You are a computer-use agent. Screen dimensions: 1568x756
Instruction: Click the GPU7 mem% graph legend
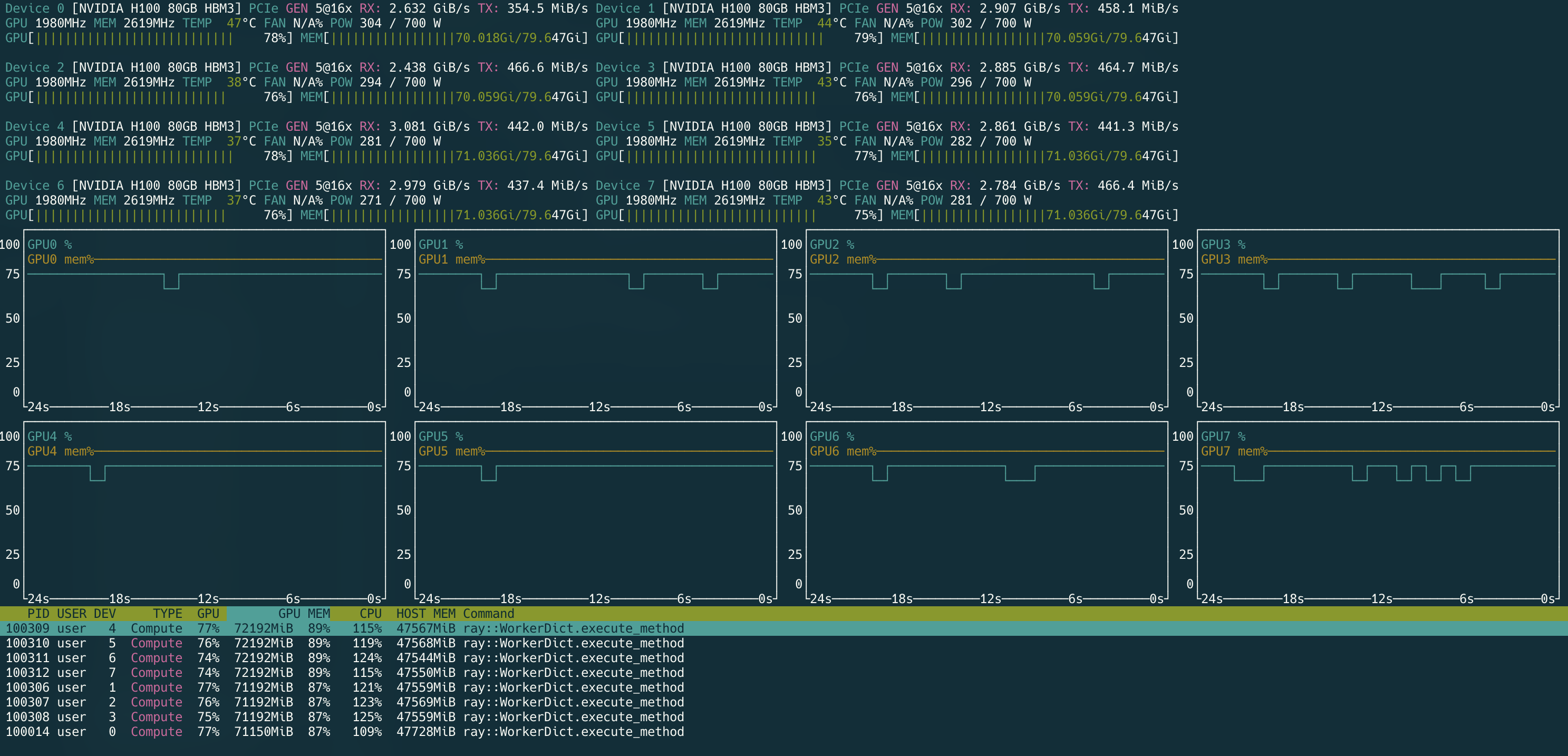[1234, 451]
